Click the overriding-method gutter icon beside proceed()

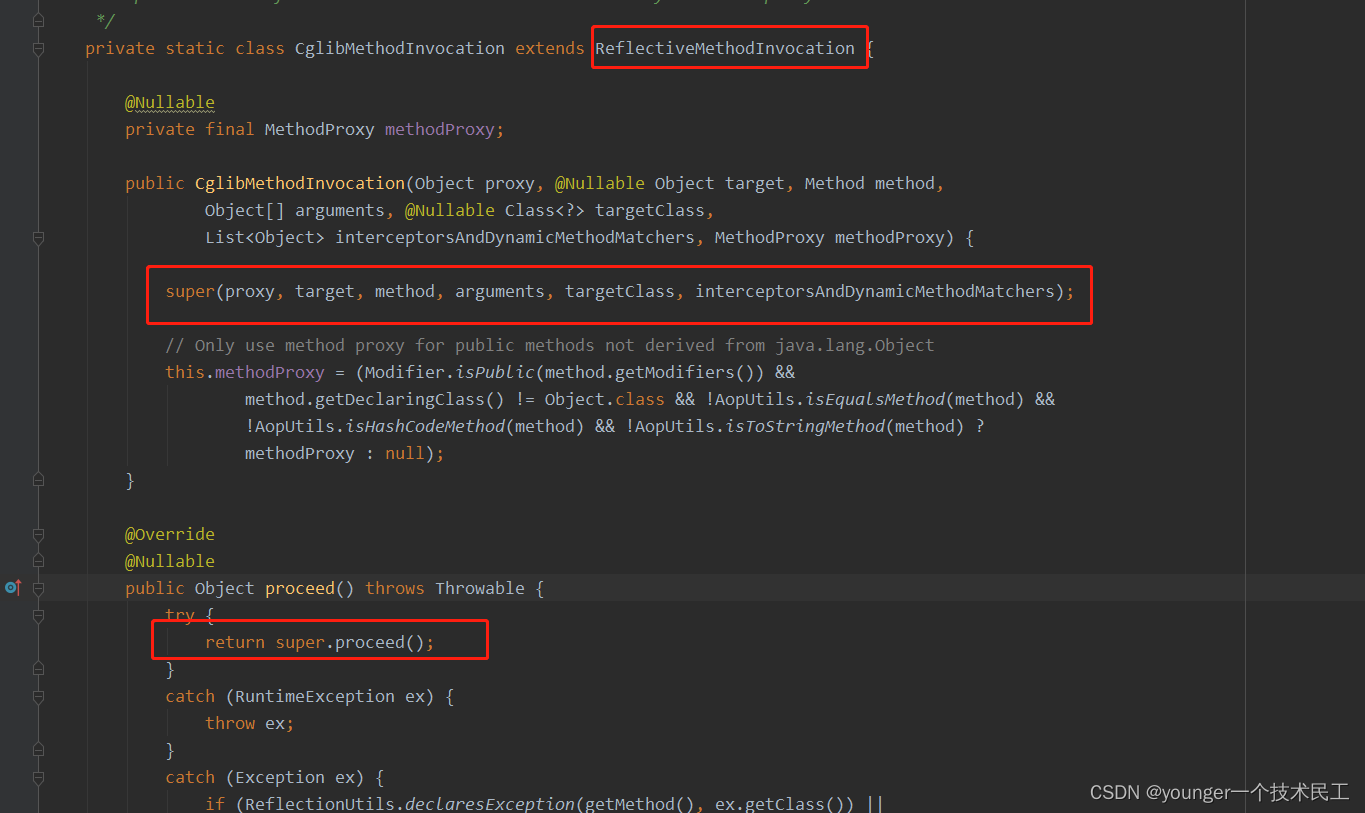(x=13, y=588)
